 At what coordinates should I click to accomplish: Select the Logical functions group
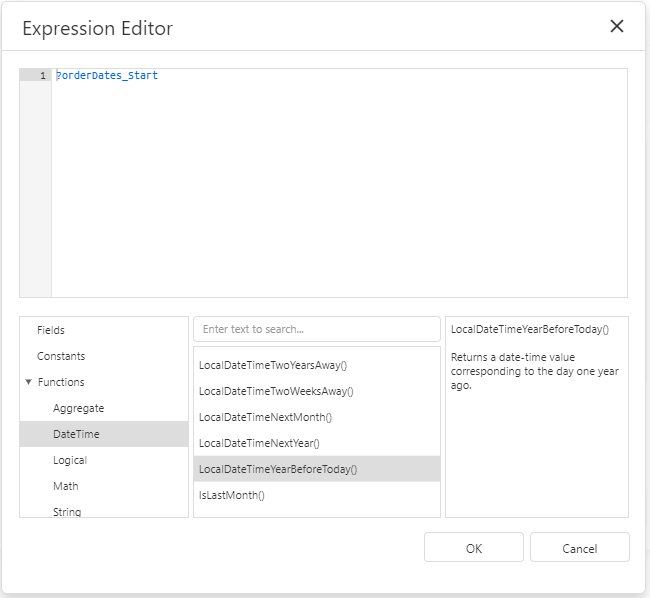(x=104, y=460)
